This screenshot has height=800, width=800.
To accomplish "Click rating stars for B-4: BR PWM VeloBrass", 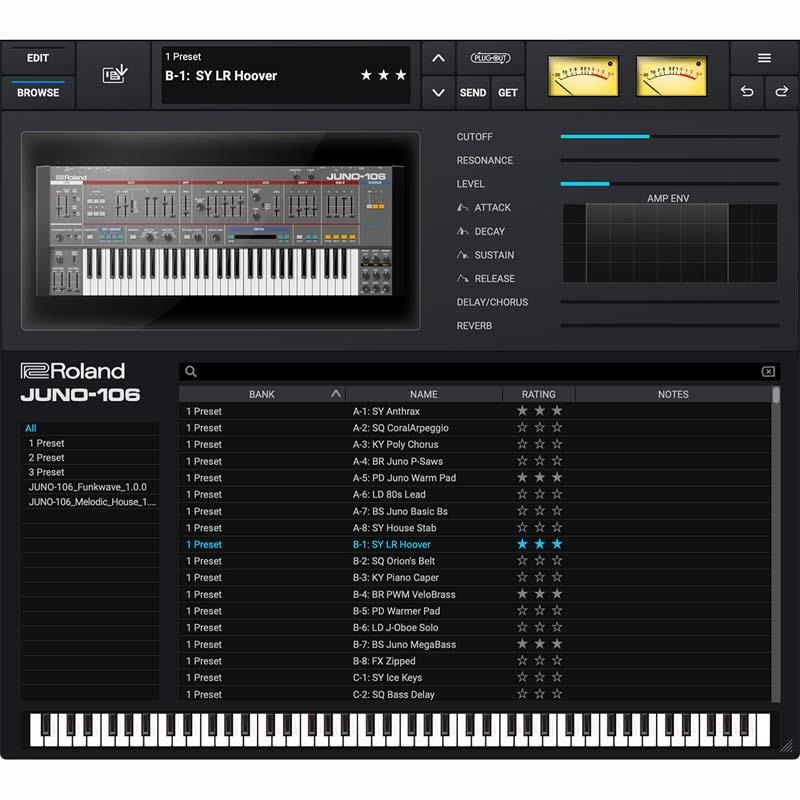I will click(539, 594).
